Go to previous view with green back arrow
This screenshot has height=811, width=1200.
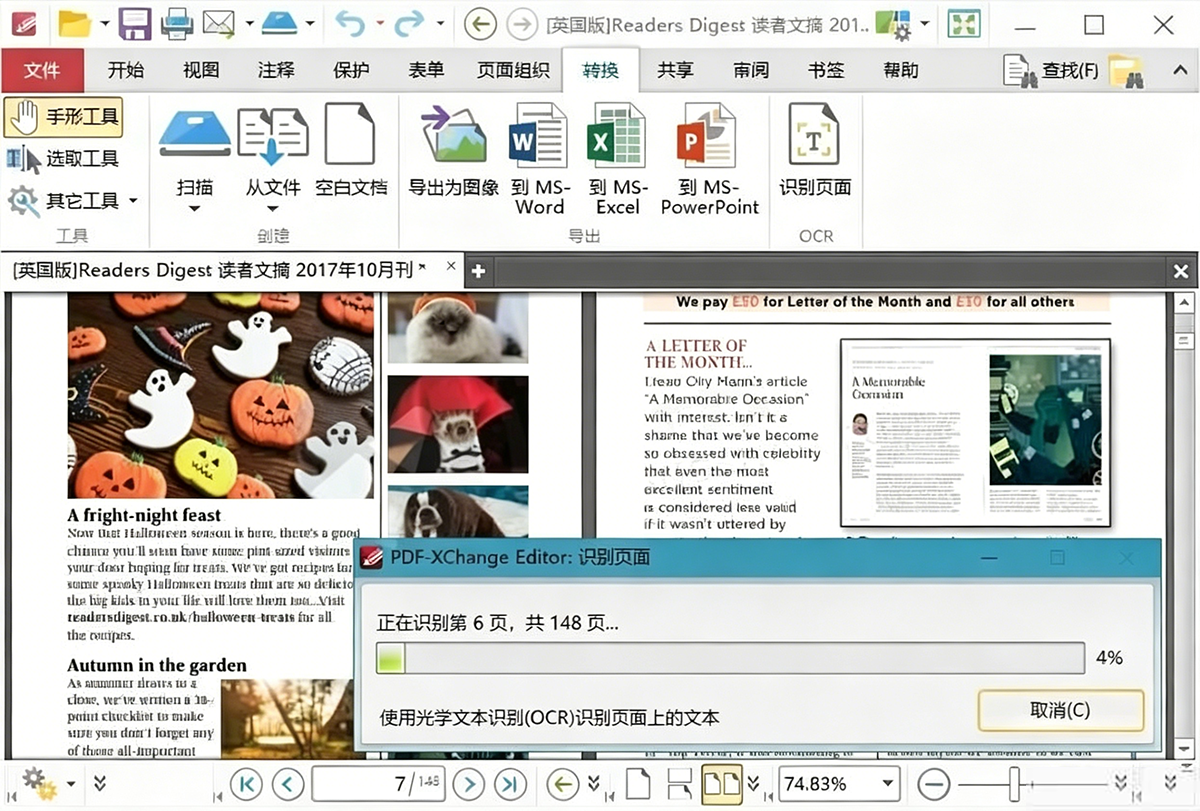point(481,23)
